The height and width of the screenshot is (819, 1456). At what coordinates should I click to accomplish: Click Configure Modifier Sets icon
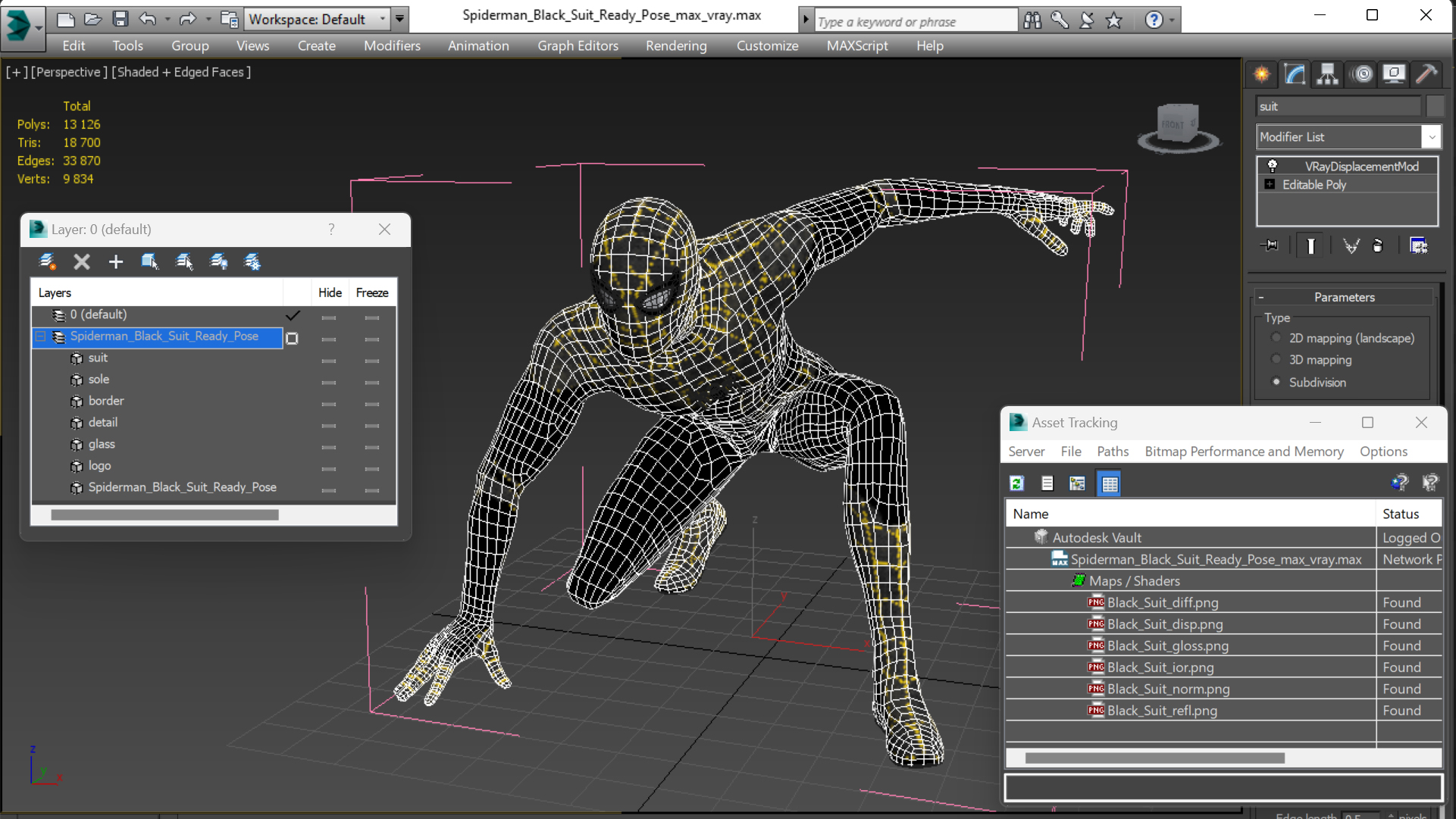click(x=1418, y=245)
